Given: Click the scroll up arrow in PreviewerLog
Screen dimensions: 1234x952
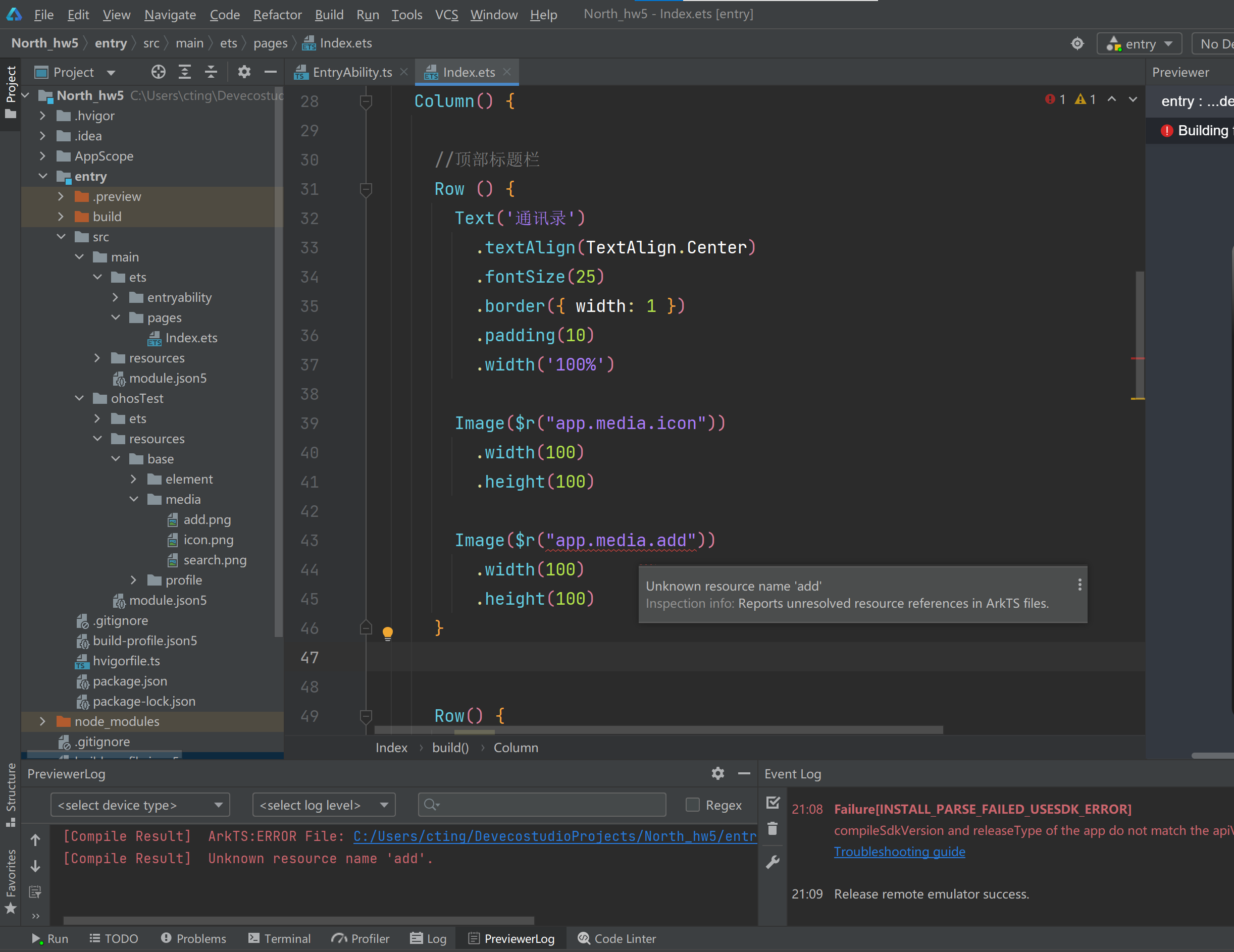Looking at the screenshot, I should pos(35,840).
